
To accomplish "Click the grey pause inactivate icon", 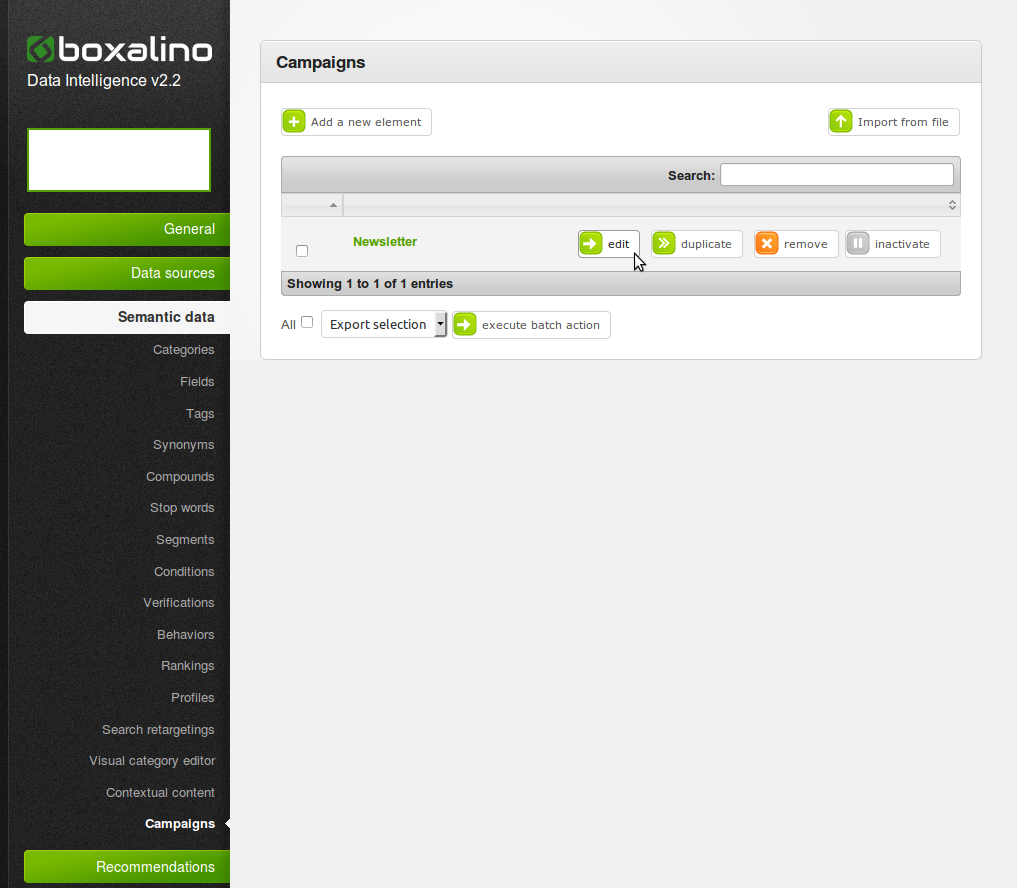I will pyautogui.click(x=858, y=244).
